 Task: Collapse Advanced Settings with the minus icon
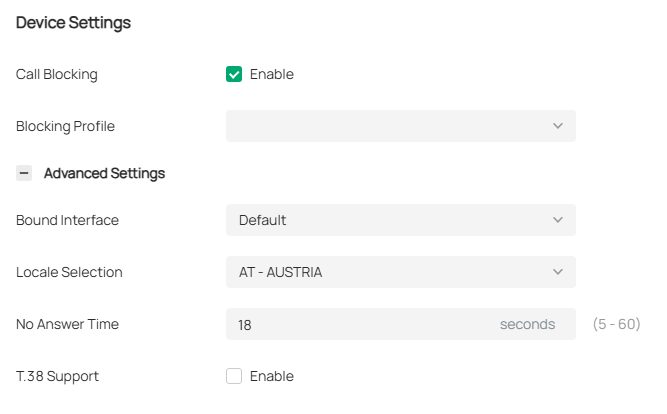(x=25, y=173)
